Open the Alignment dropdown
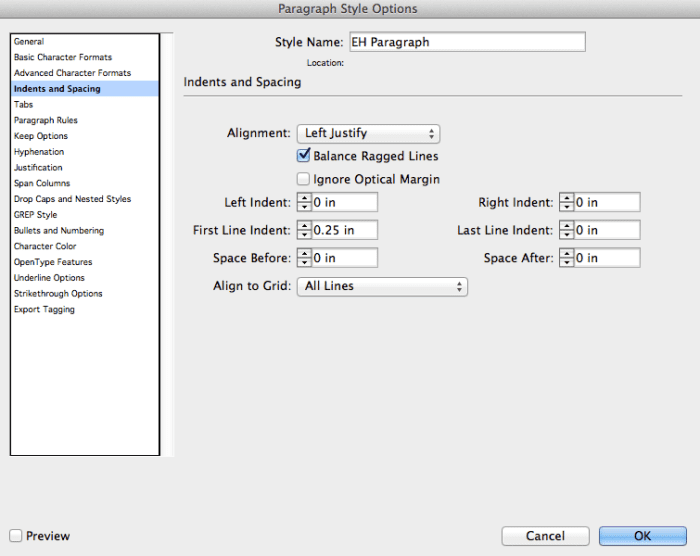This screenshot has width=700, height=556. [x=368, y=134]
